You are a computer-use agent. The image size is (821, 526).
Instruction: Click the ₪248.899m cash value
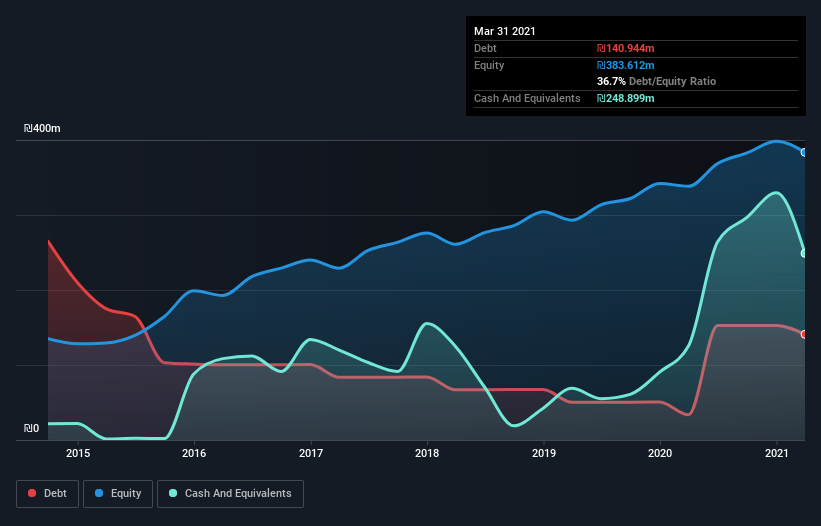tap(626, 98)
